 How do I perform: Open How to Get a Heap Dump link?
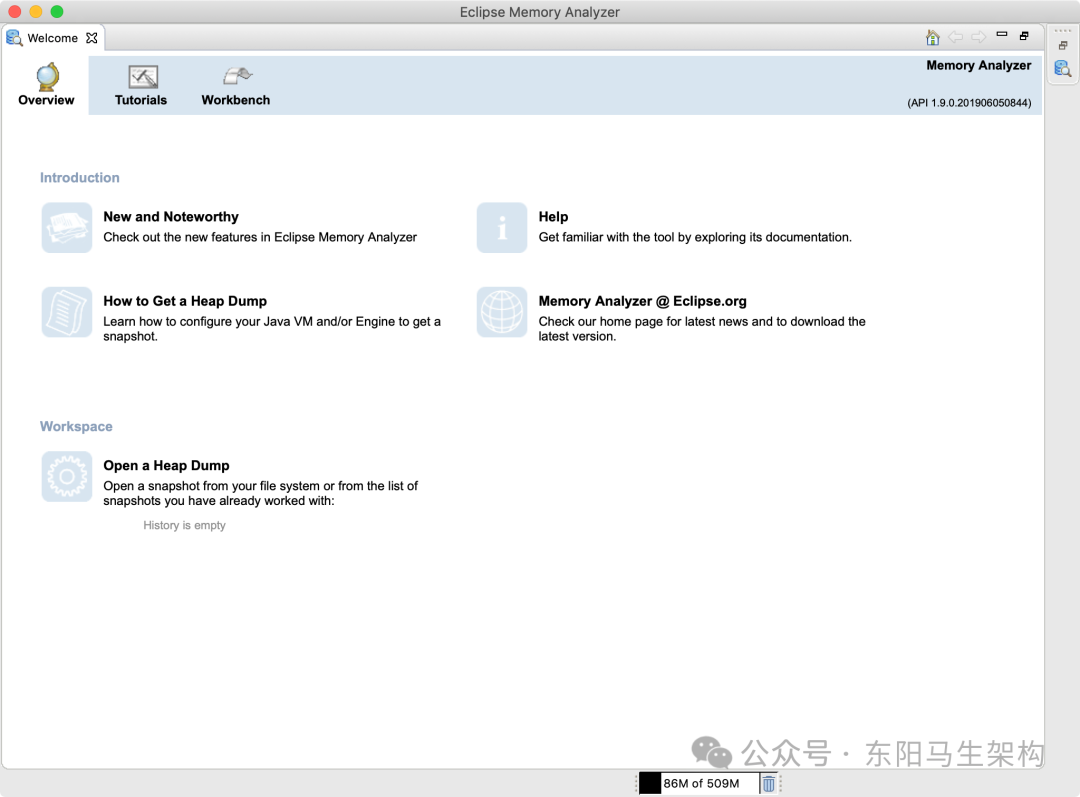pos(185,301)
